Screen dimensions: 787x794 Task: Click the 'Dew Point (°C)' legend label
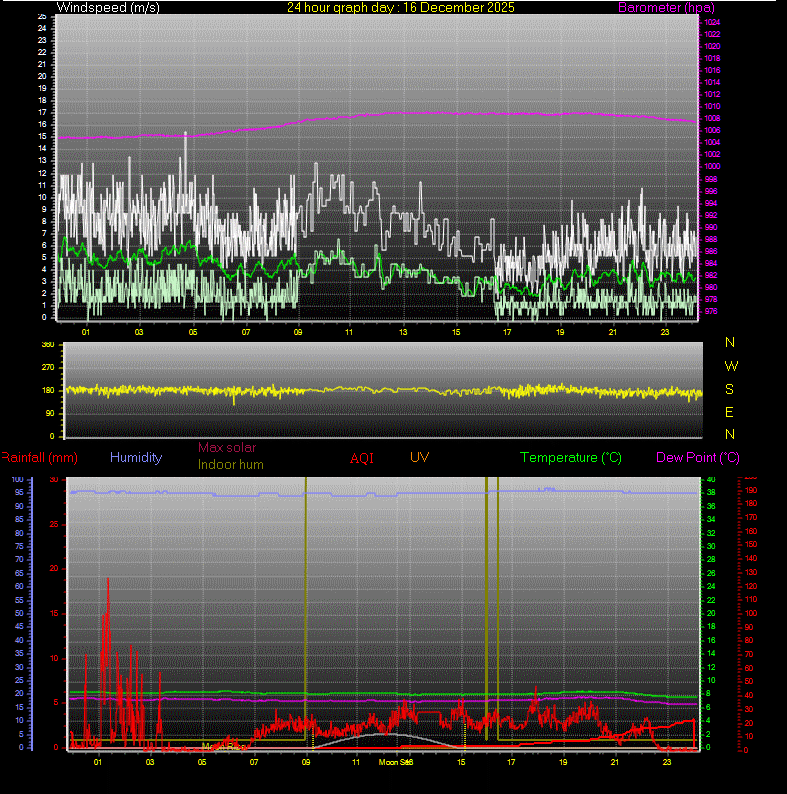tap(698, 458)
